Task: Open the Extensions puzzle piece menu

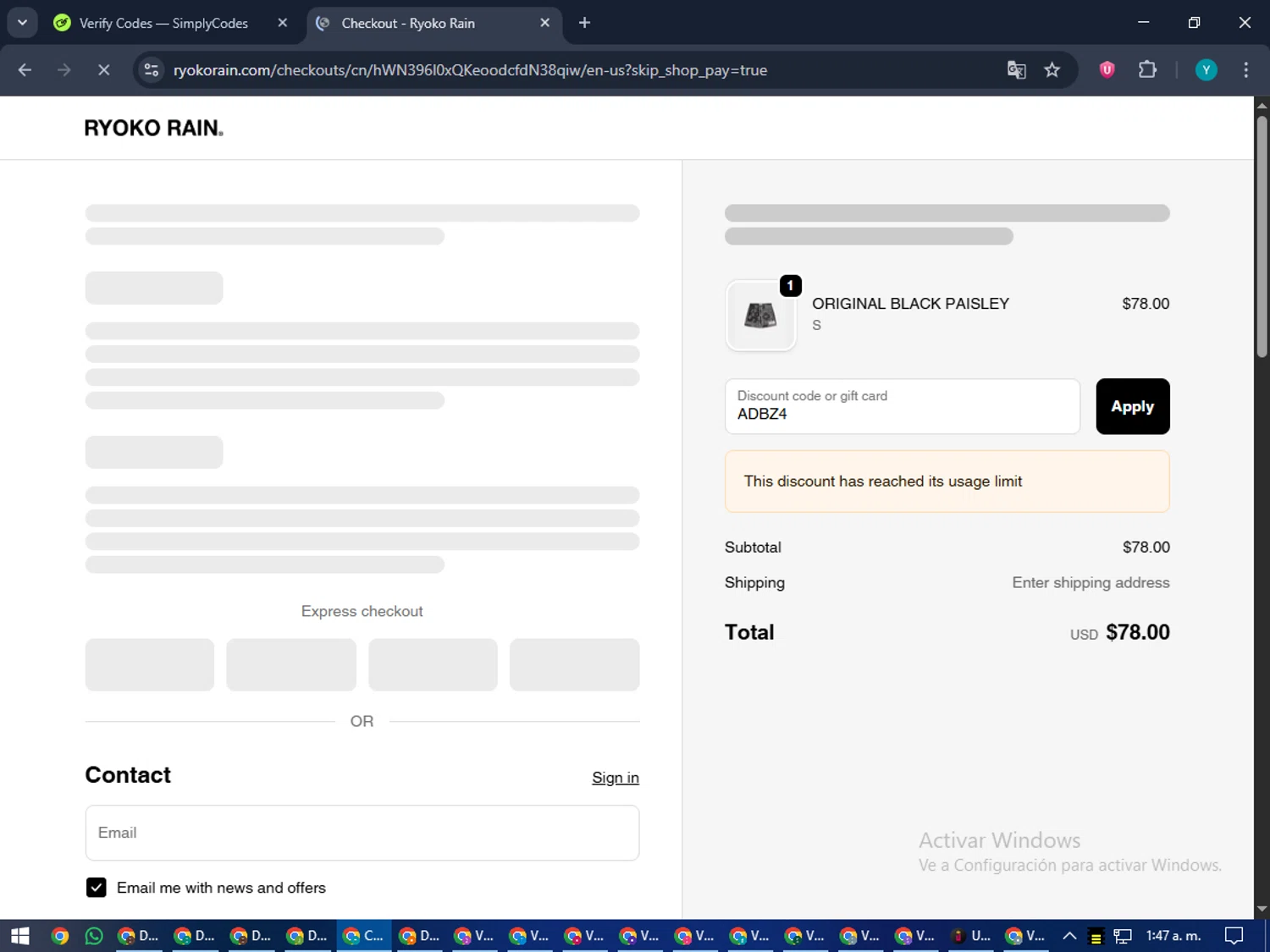Action: [x=1147, y=70]
